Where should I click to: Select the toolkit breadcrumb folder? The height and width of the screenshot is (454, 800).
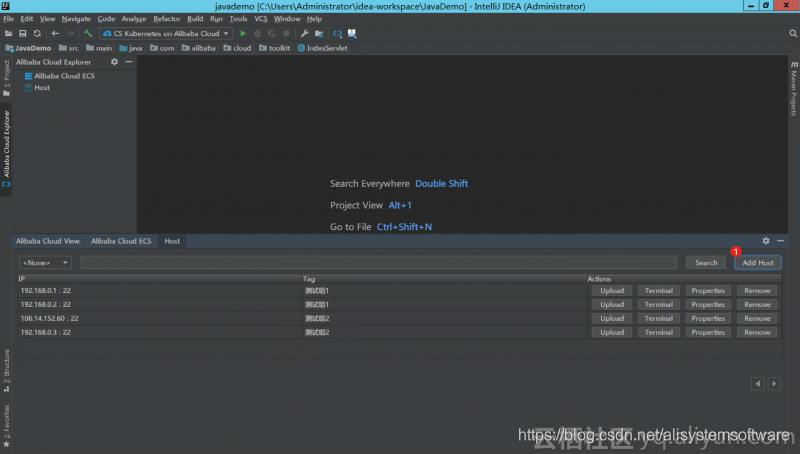(274, 48)
